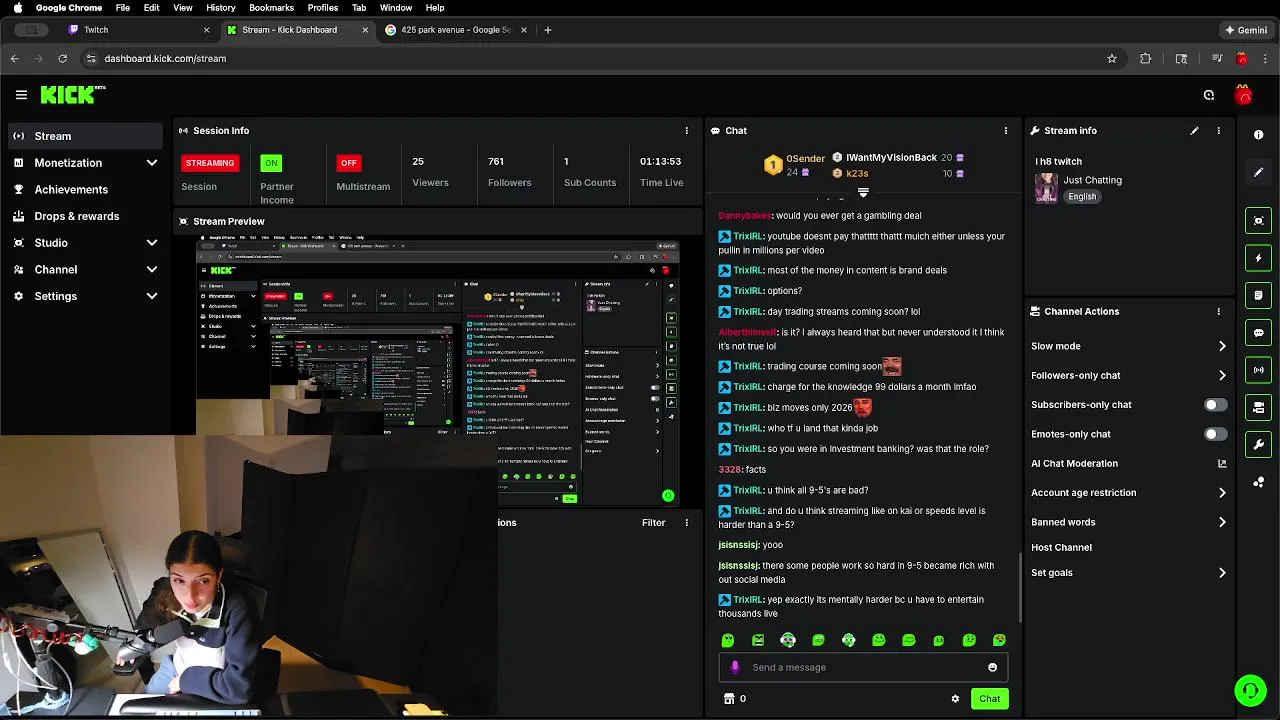The height and width of the screenshot is (720, 1280).
Task: Click the shop icon below the message box
Action: [729, 699]
